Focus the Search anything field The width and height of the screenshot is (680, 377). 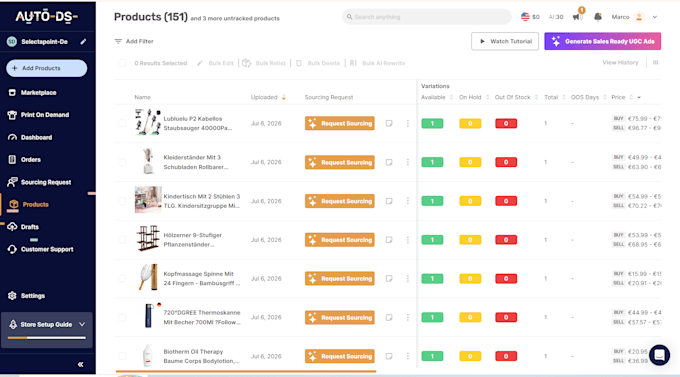point(427,17)
